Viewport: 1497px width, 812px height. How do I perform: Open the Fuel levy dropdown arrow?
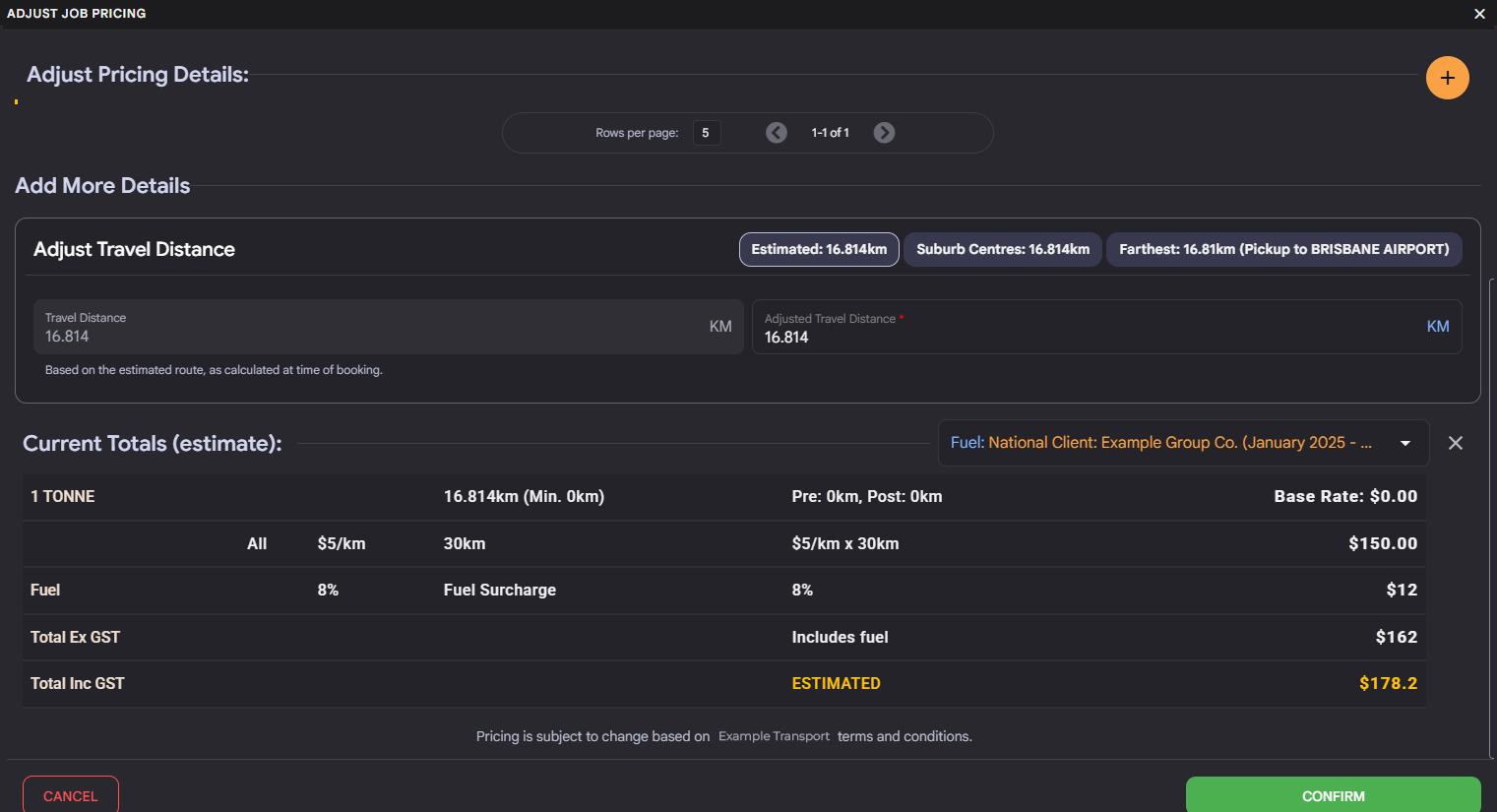1405,443
